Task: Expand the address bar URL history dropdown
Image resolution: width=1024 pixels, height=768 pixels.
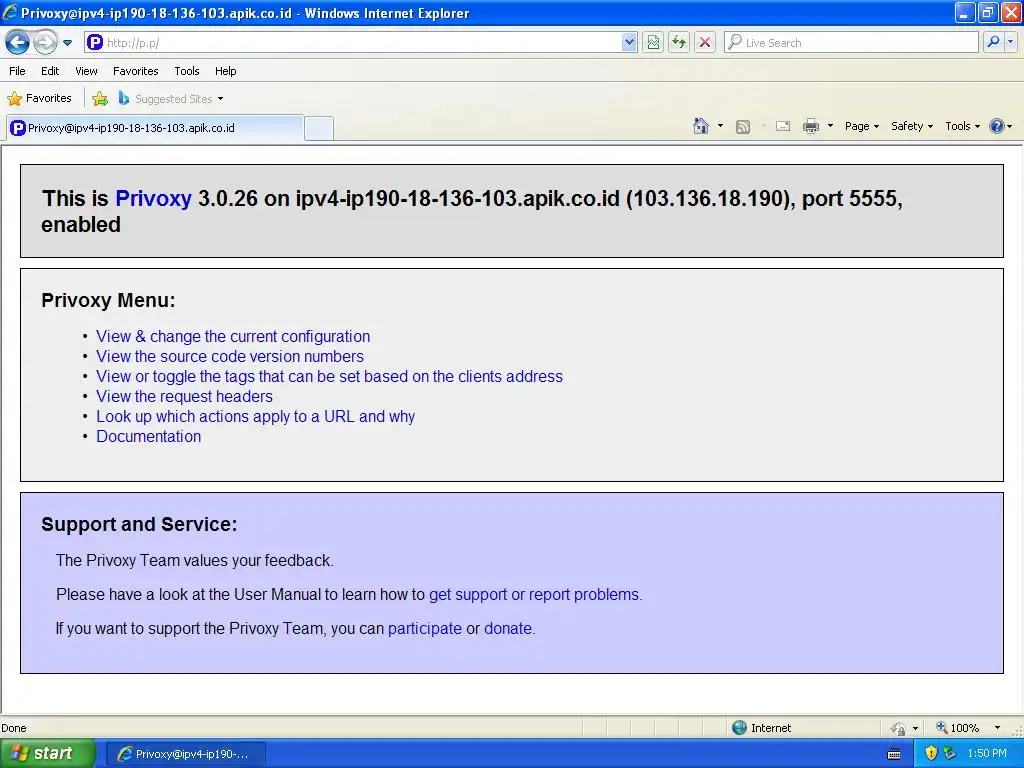Action: [x=629, y=42]
